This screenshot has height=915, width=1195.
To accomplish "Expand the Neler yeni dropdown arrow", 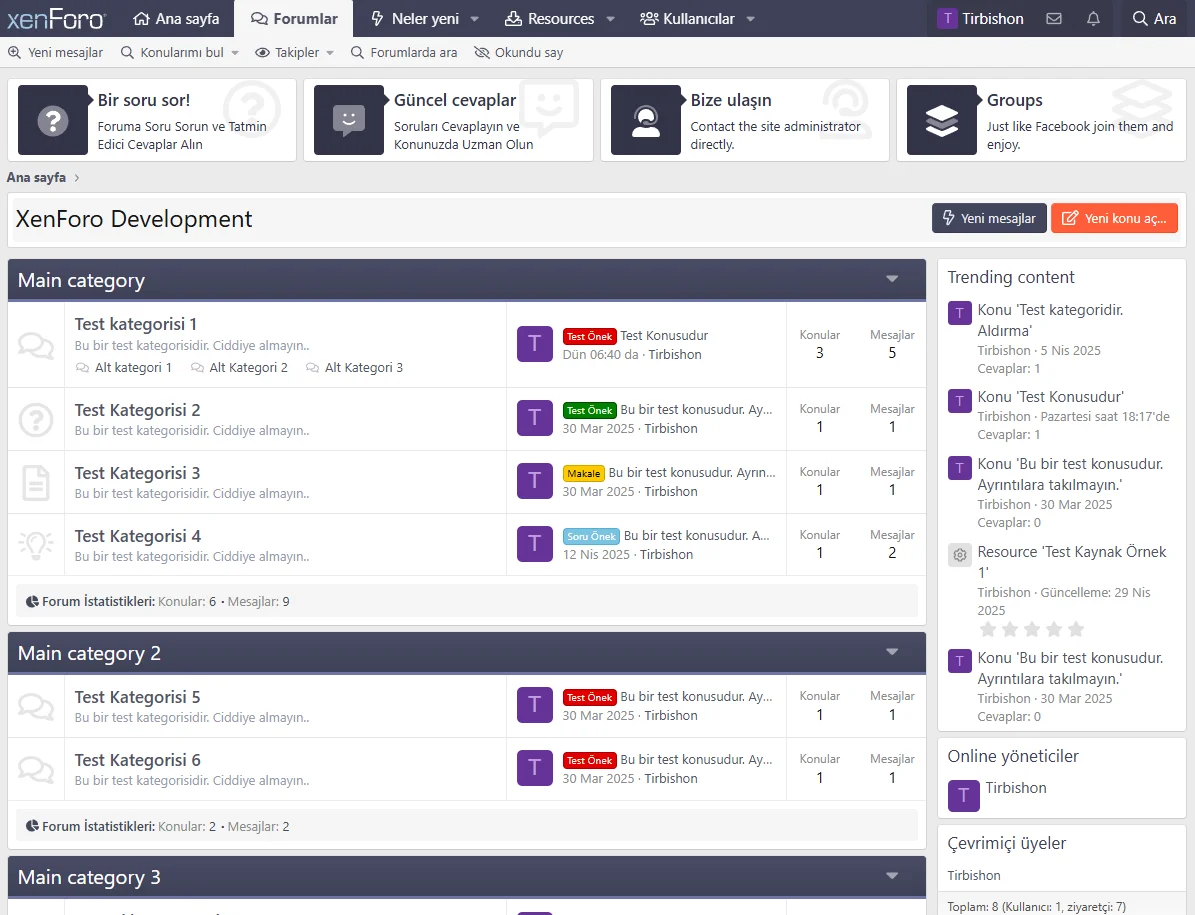I will click(474, 19).
